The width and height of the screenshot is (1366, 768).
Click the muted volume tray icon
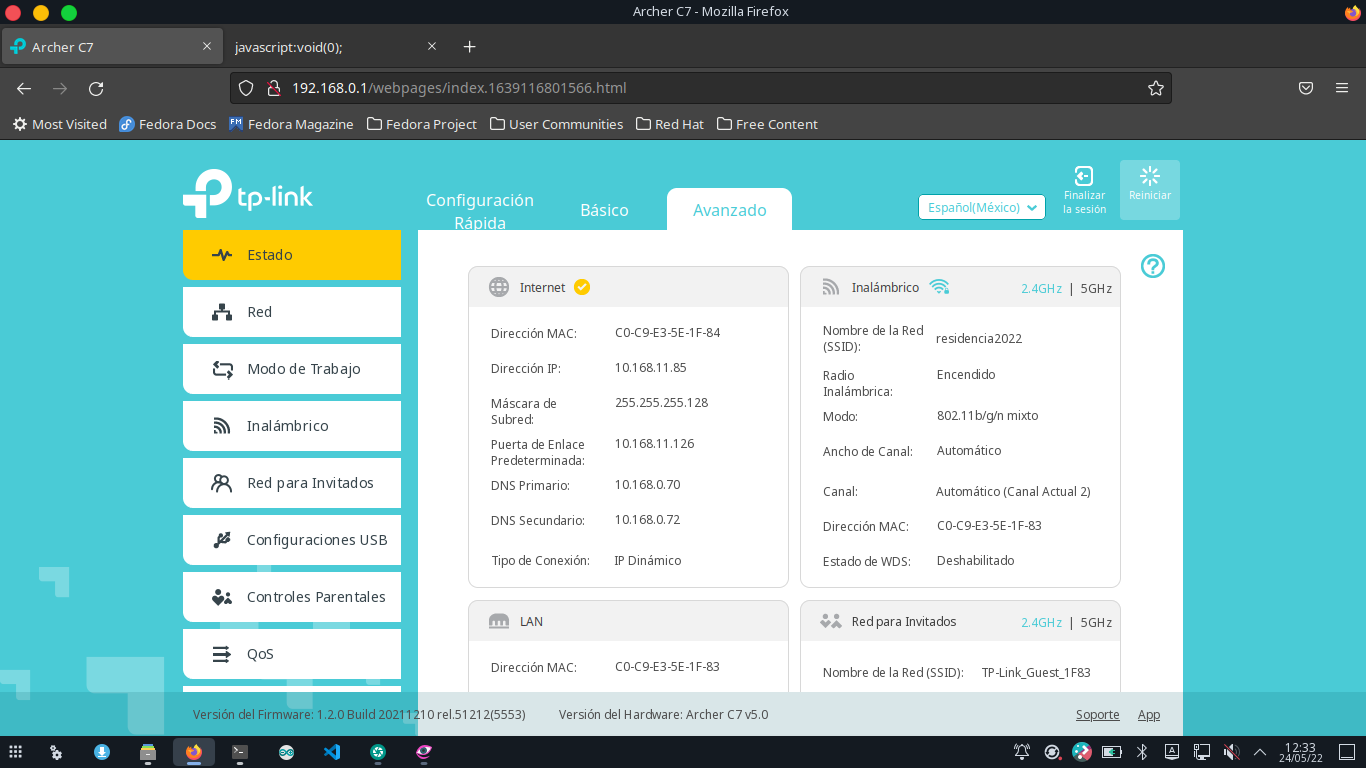[1232, 751]
